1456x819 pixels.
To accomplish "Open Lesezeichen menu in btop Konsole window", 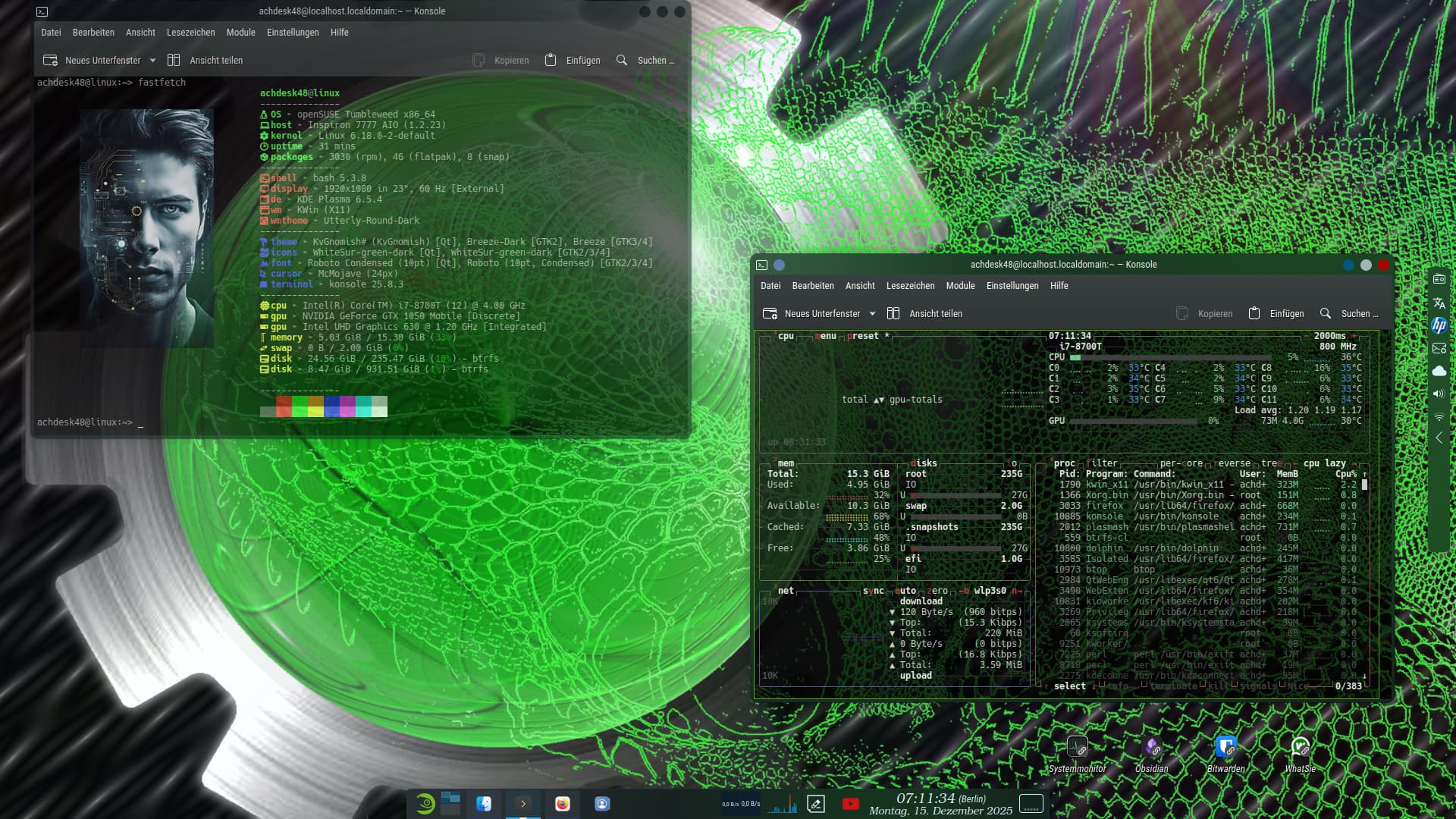I will (x=910, y=286).
